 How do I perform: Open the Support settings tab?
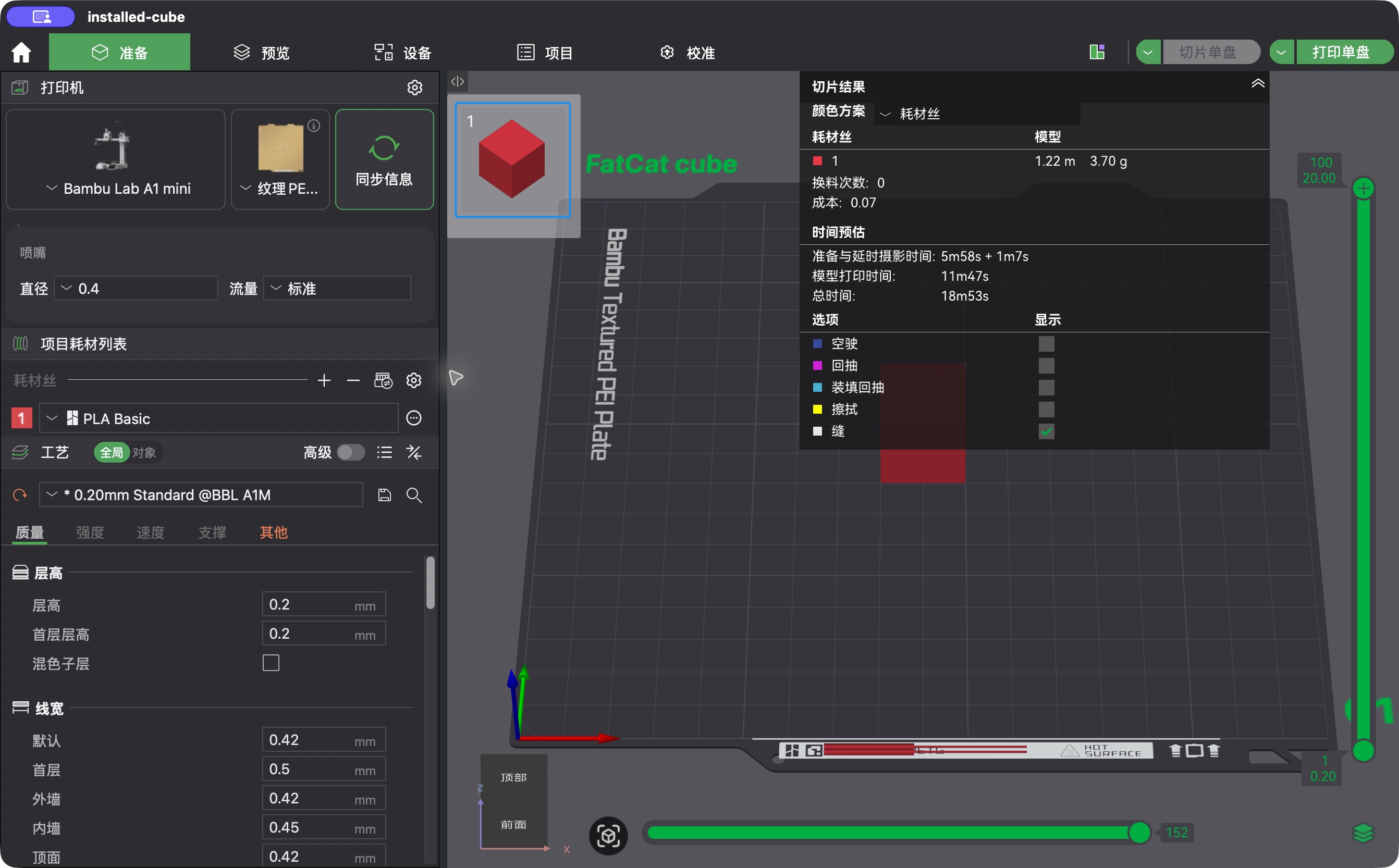(x=212, y=532)
